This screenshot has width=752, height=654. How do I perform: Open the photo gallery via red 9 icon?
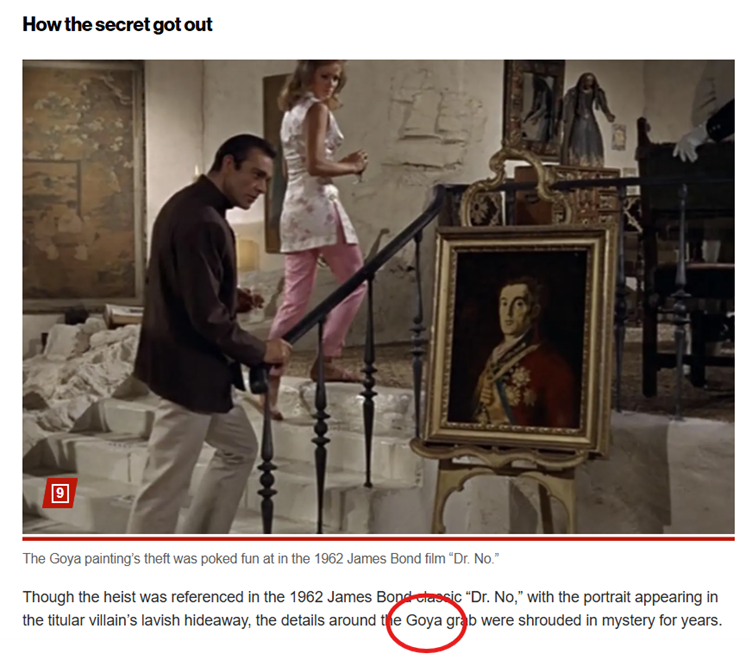(x=60, y=493)
